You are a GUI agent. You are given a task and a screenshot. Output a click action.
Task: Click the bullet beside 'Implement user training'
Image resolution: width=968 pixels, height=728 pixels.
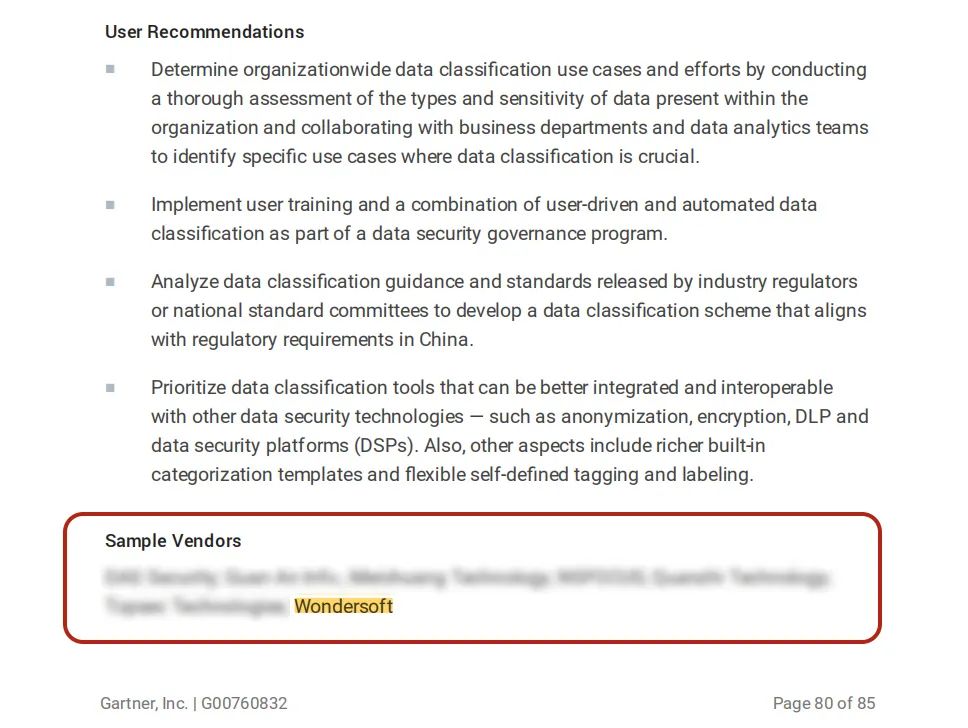(110, 205)
